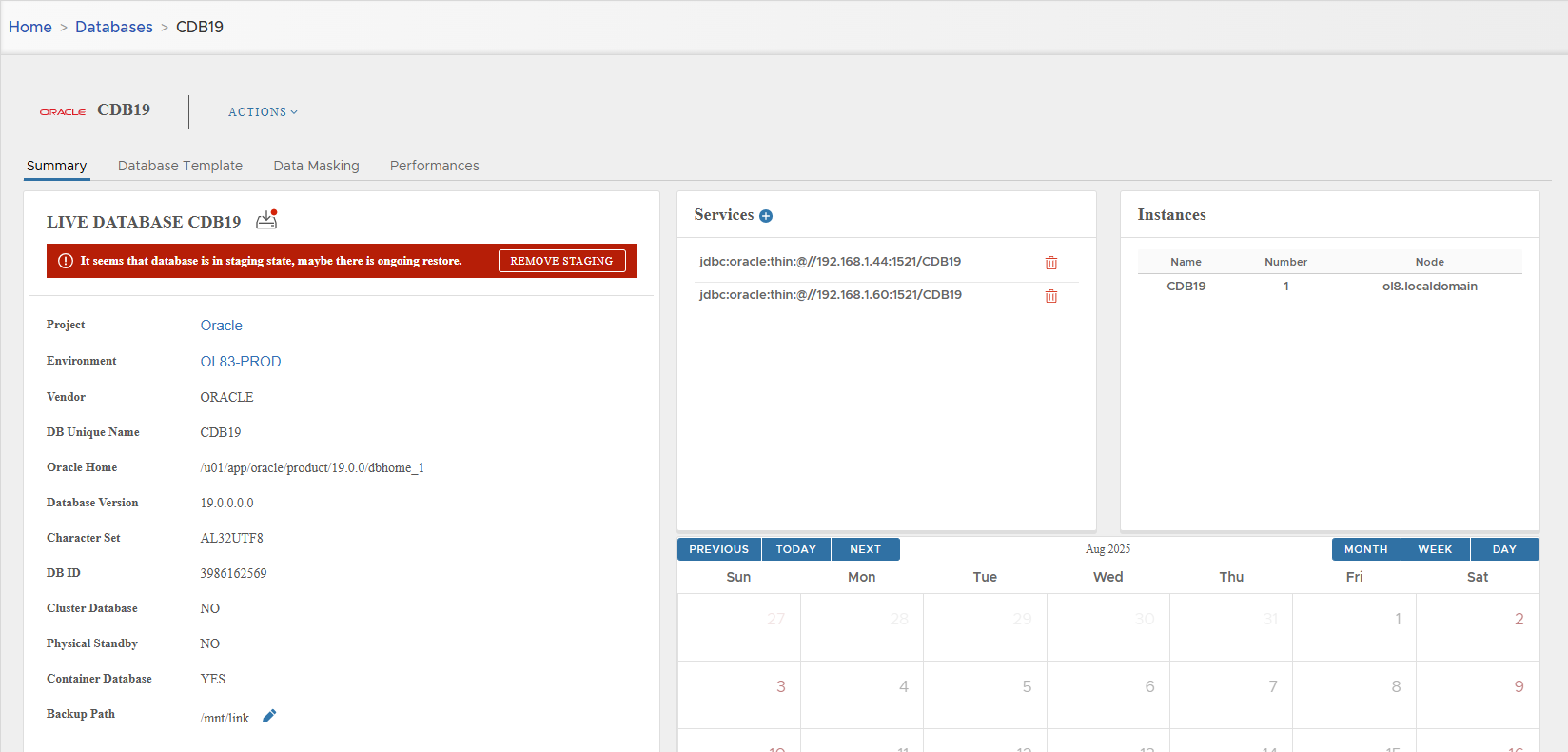The width and height of the screenshot is (1568, 752).
Task: Delete the 192.168.1.60 JDBC service
Action: click(1050, 296)
